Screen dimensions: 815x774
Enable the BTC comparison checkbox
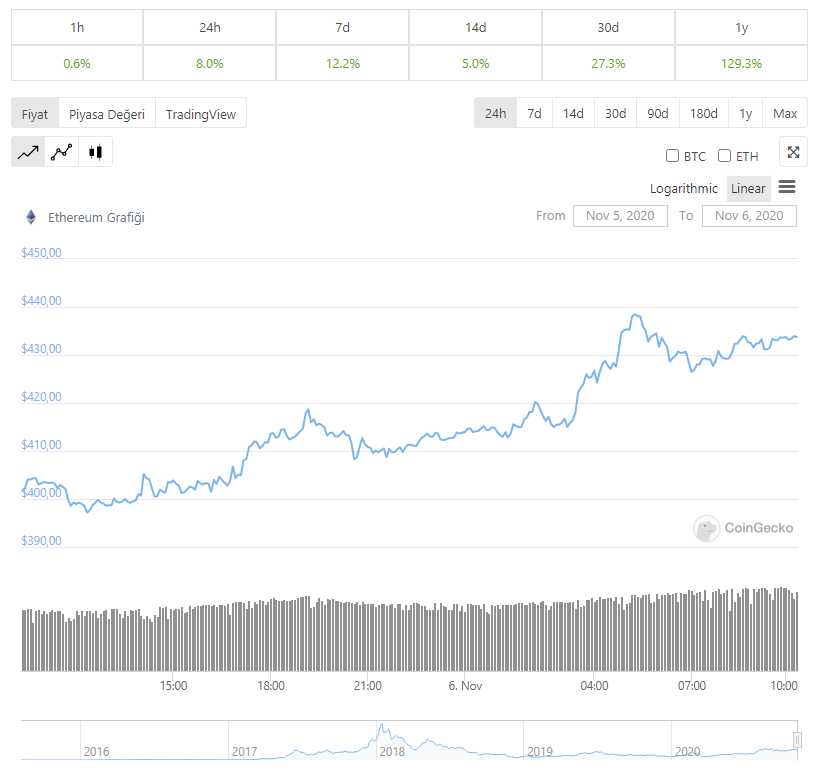673,156
